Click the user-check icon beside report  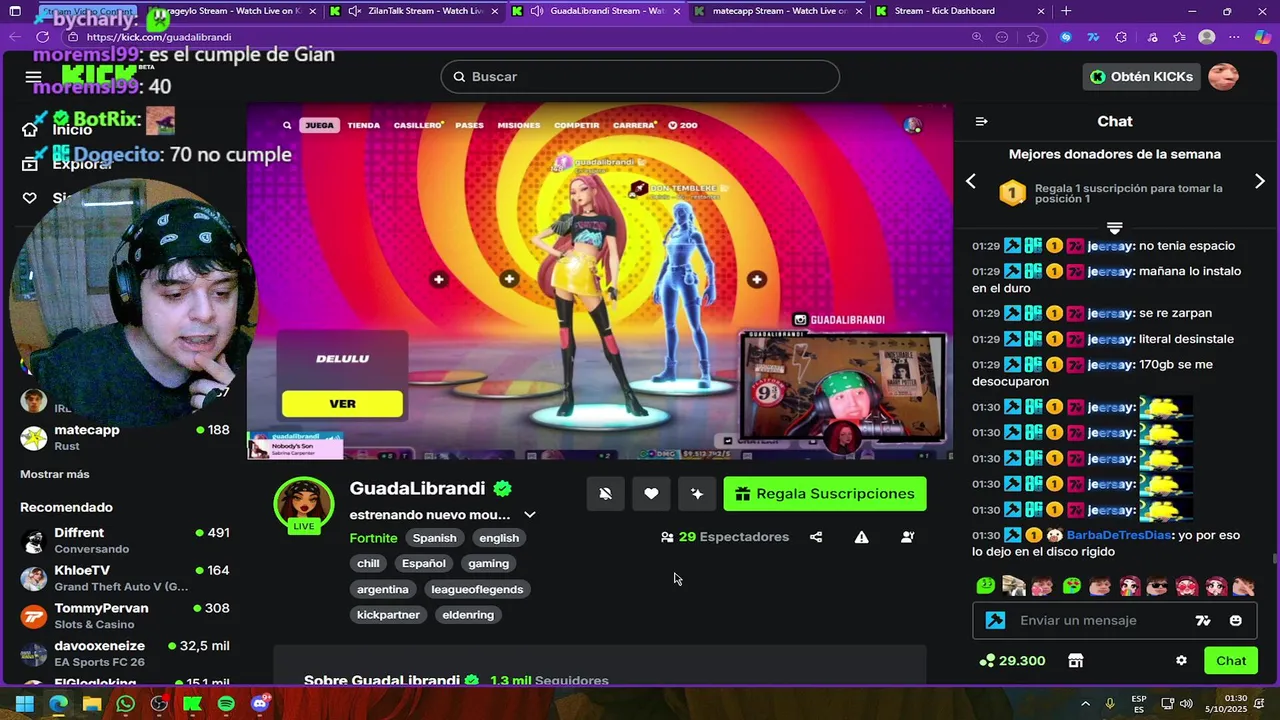point(907,537)
